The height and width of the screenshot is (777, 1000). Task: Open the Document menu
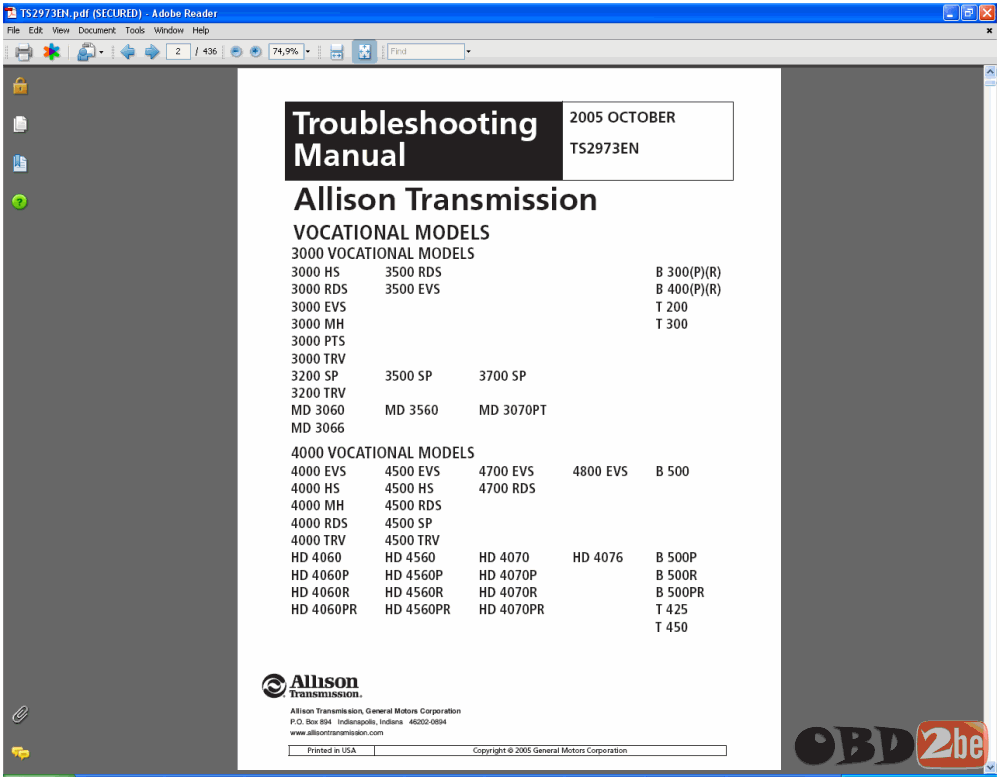(x=97, y=30)
